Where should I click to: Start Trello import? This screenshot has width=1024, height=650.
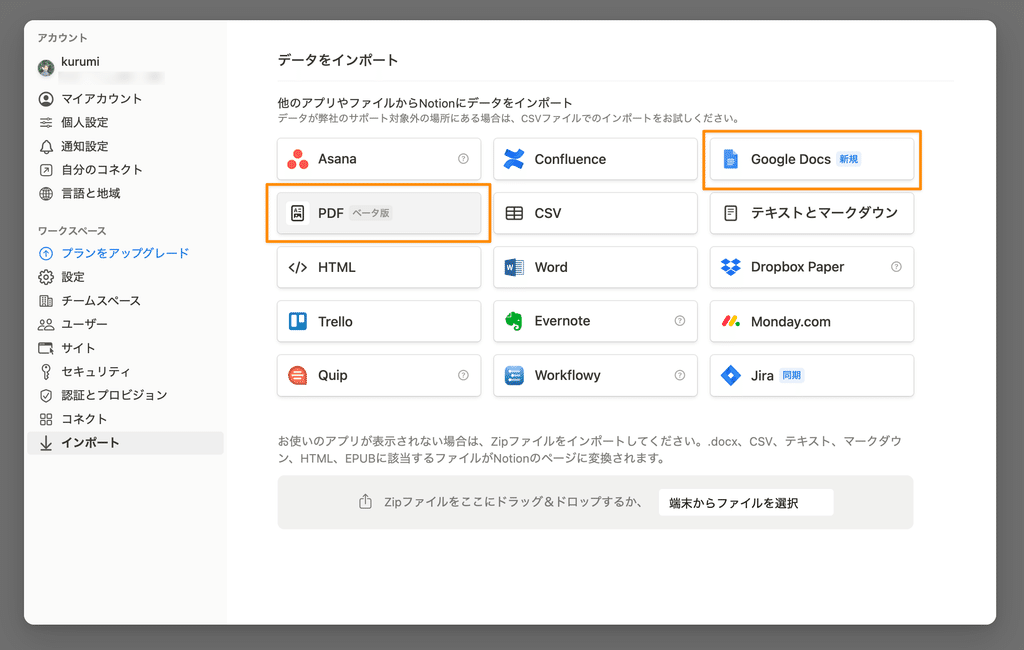[x=379, y=321]
